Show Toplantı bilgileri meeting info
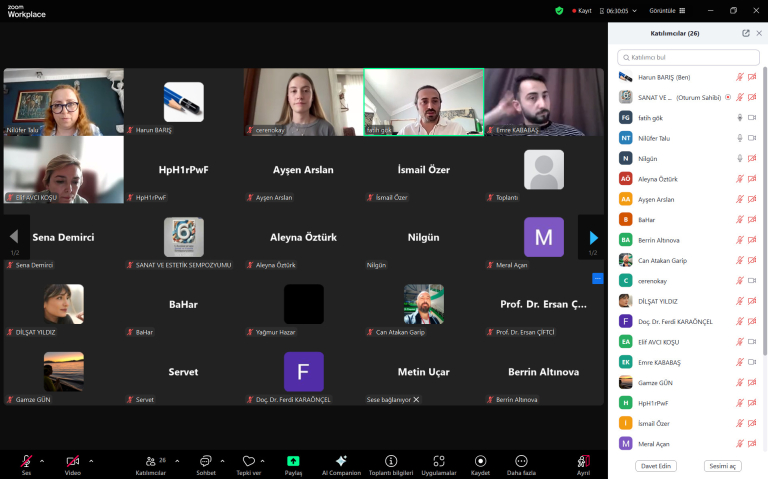The height and width of the screenshot is (479, 768). 391,461
